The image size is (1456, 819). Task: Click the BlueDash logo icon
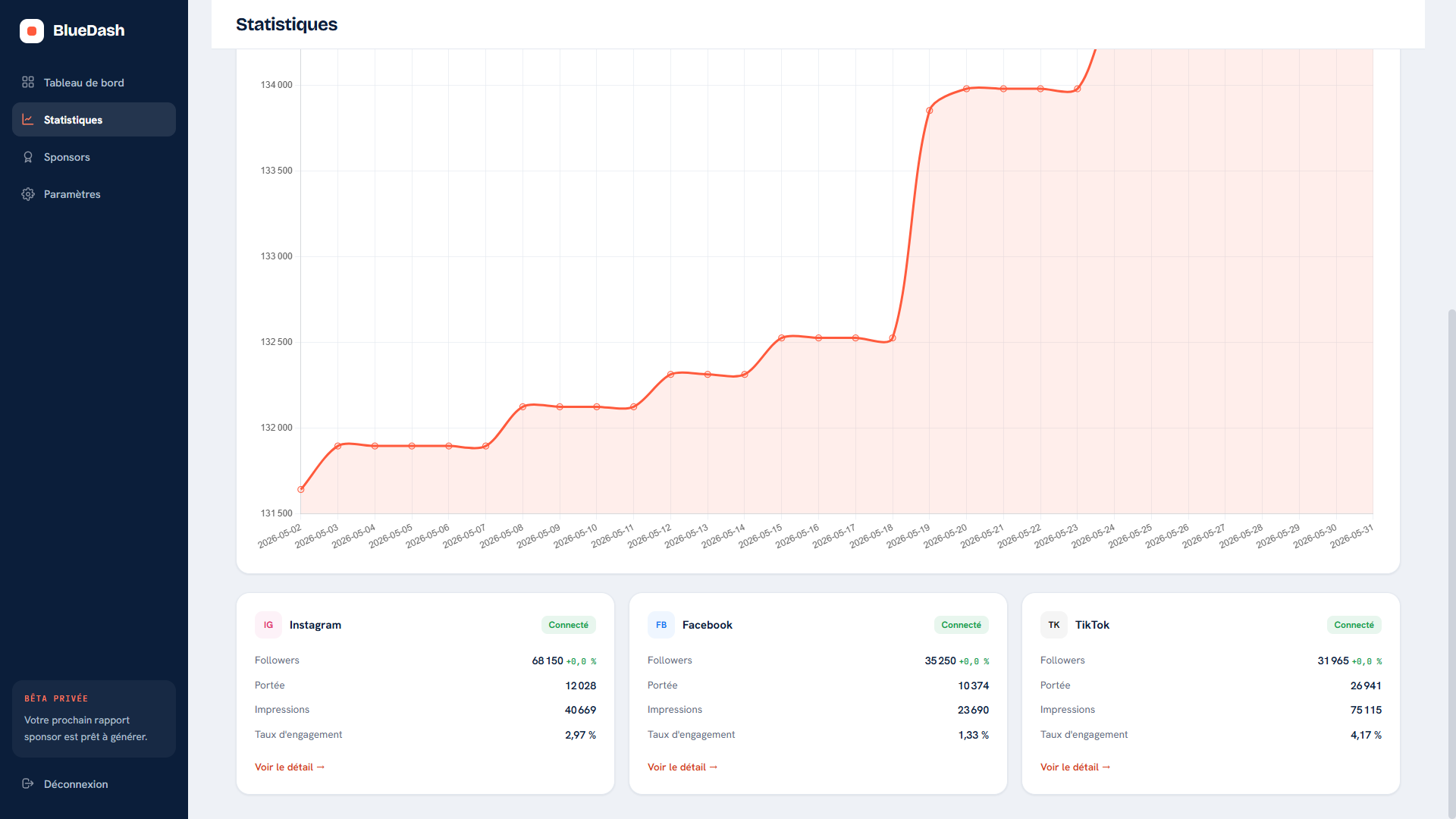(32, 31)
